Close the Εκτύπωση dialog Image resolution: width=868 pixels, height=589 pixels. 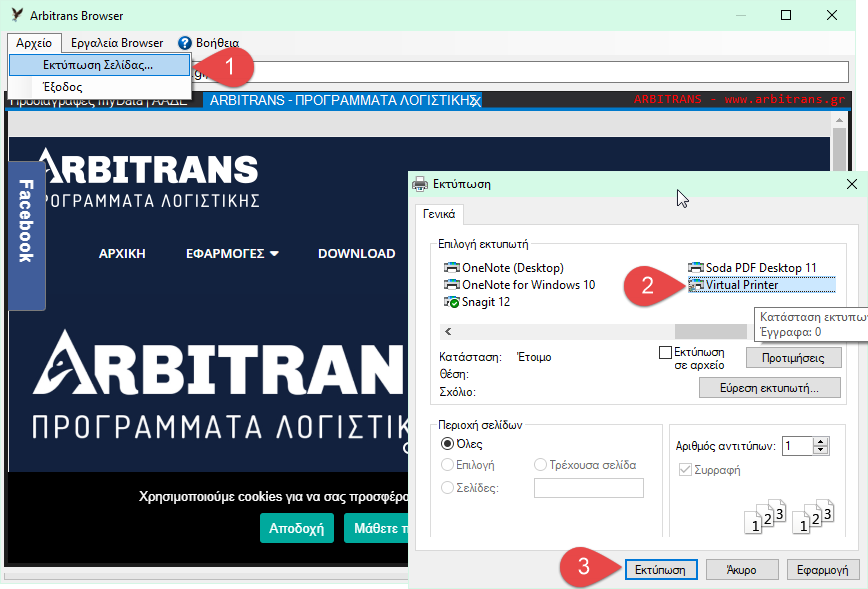[852, 184]
